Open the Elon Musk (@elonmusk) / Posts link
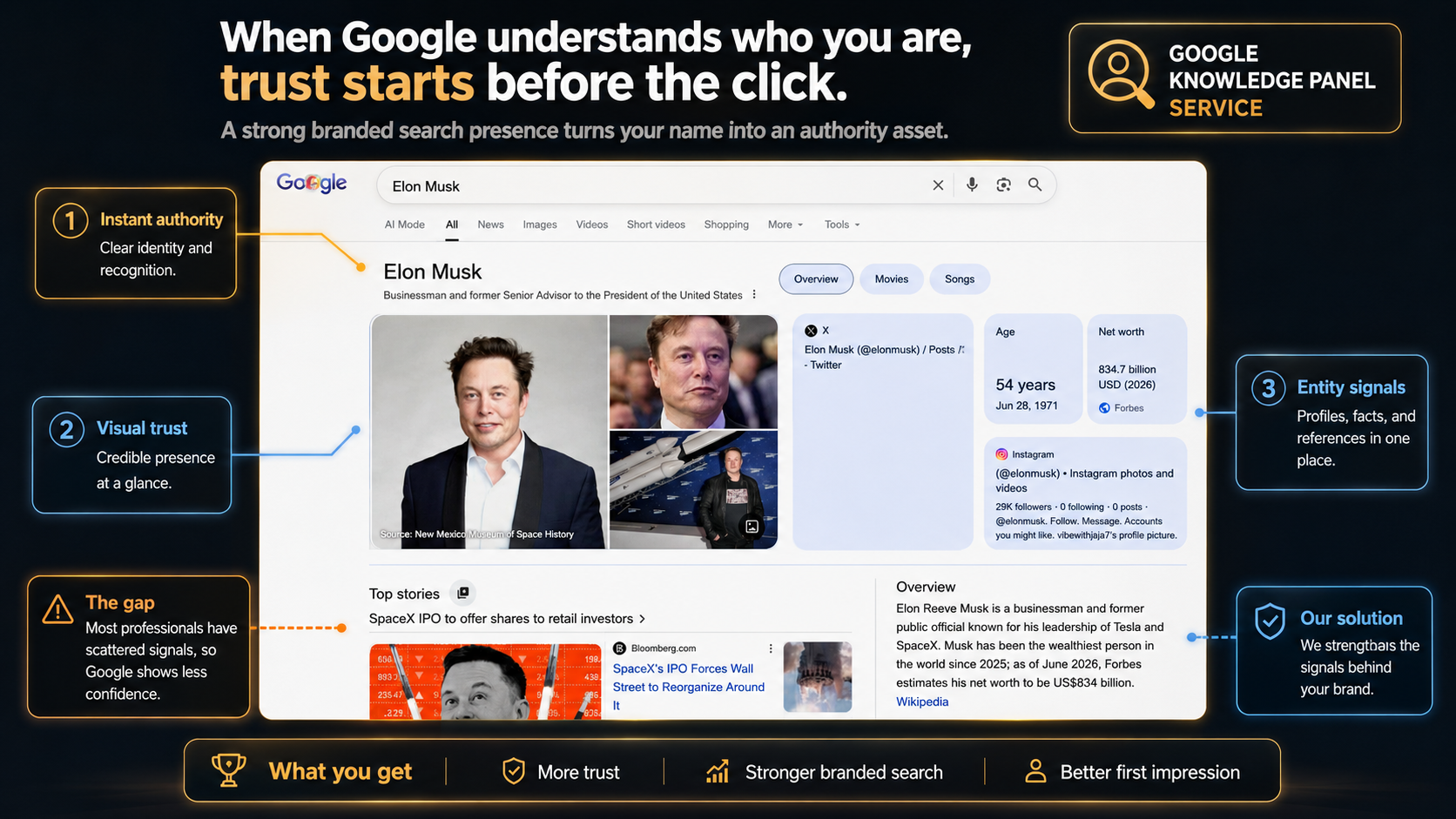Screen dimensions: 1456x819 [884, 357]
